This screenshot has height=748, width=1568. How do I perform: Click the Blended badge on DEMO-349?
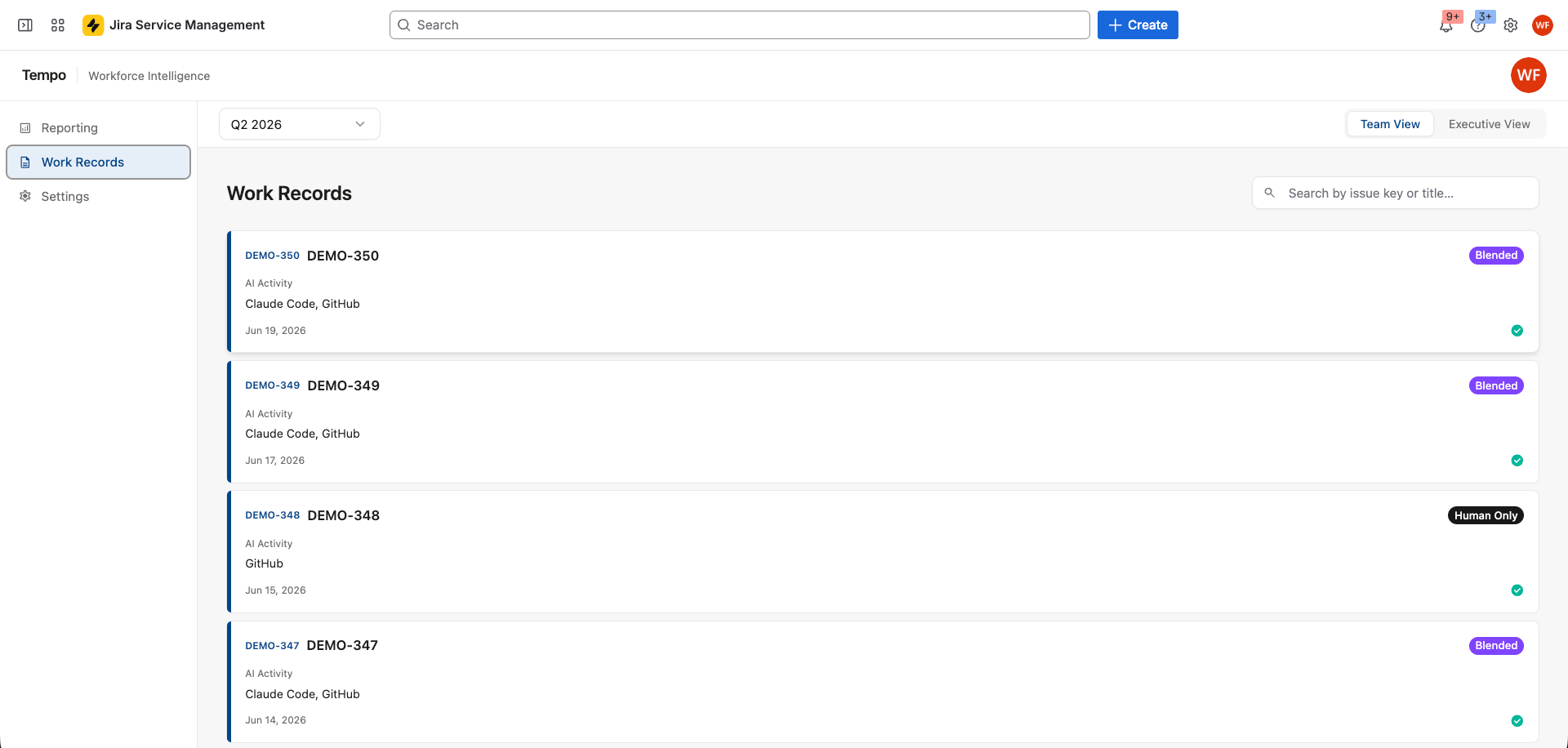click(x=1496, y=385)
